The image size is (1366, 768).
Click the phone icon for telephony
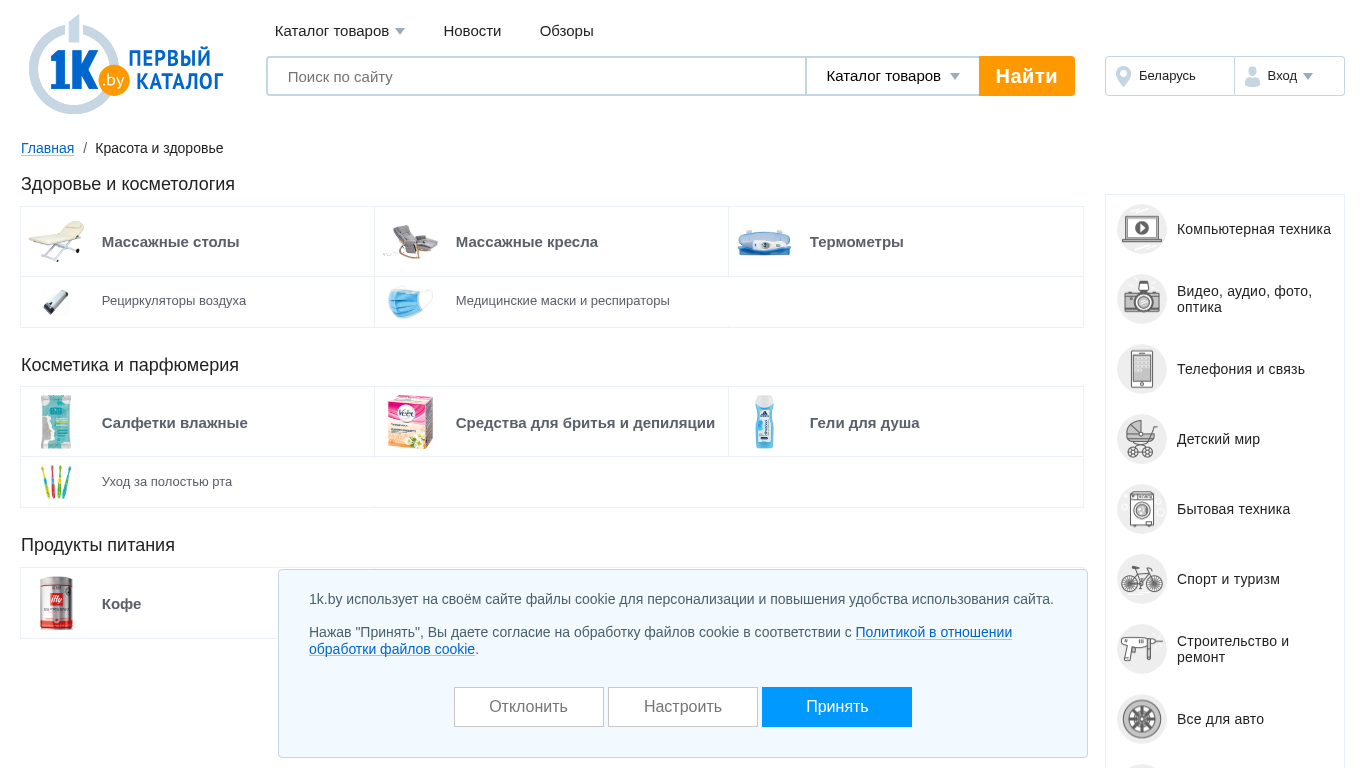1142,369
